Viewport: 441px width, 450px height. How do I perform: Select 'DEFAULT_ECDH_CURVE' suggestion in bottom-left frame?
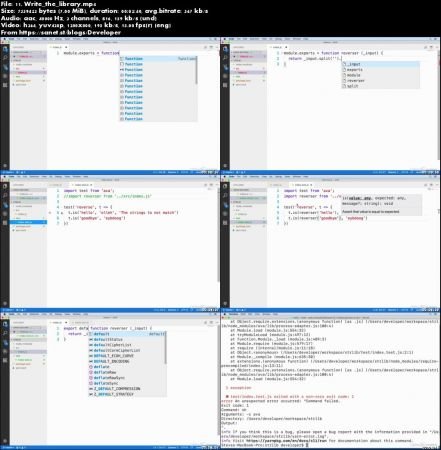127,356
